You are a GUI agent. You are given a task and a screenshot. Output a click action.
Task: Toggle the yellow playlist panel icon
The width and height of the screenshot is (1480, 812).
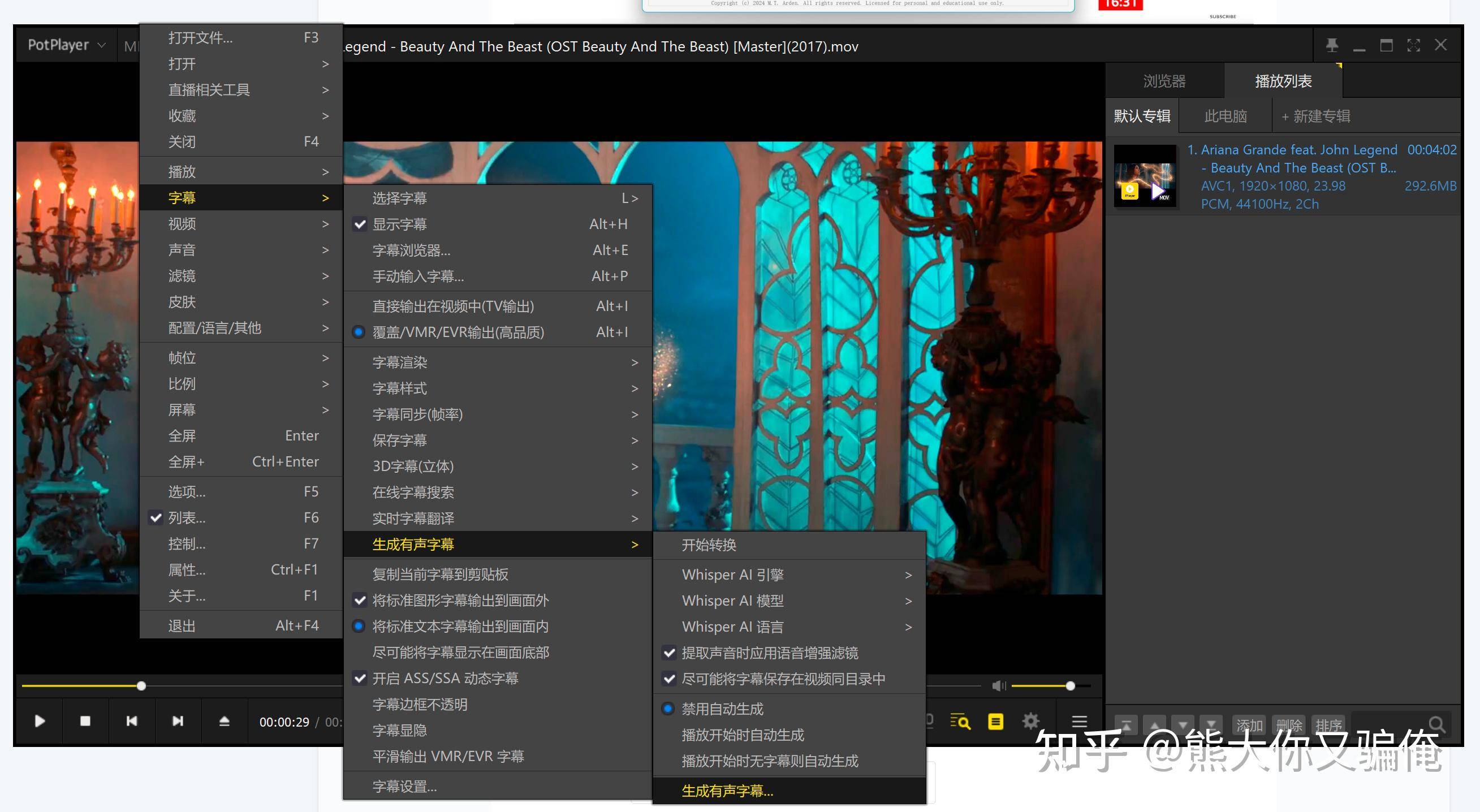tap(995, 722)
